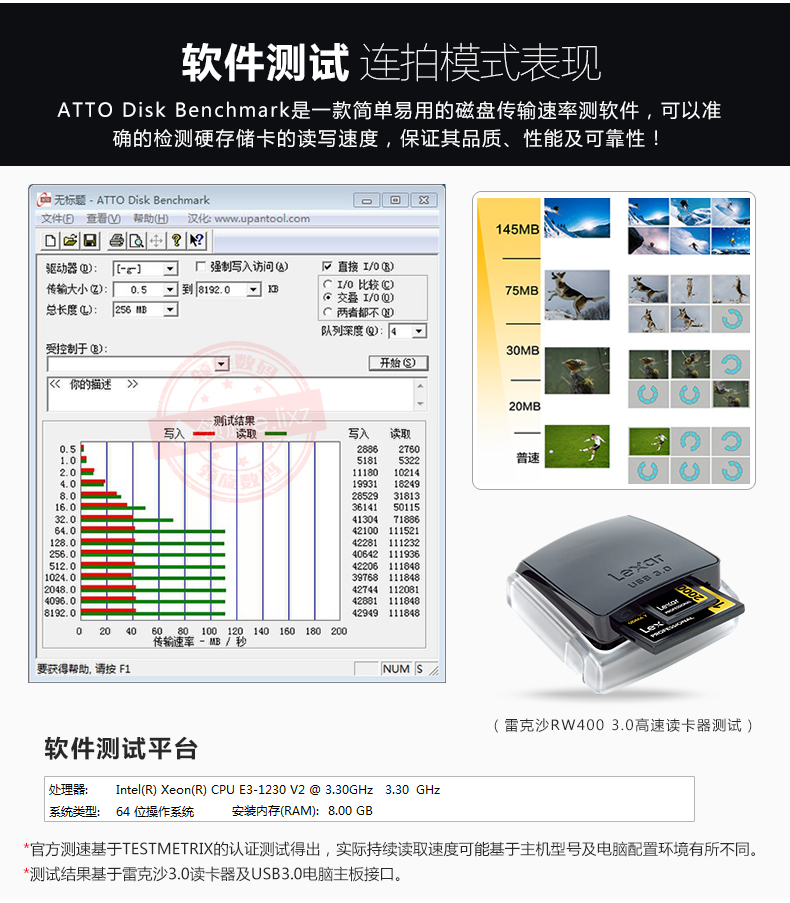
Task: Click the bird photo next to 30MB
Action: pyautogui.click(x=576, y=370)
